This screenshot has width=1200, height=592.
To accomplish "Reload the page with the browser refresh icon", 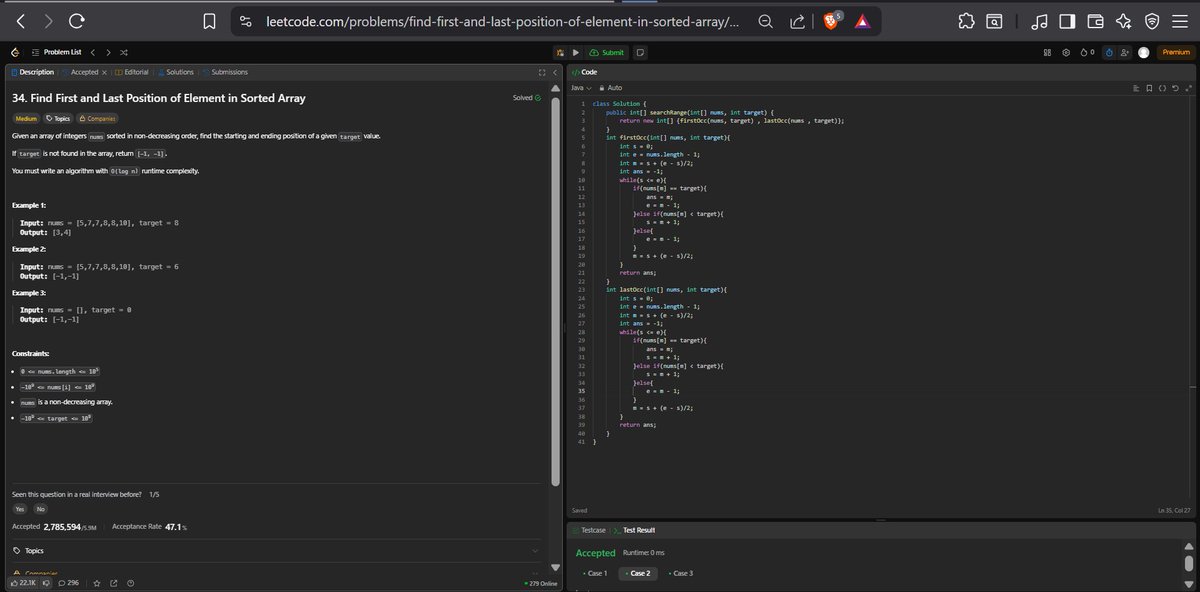I will click(76, 20).
